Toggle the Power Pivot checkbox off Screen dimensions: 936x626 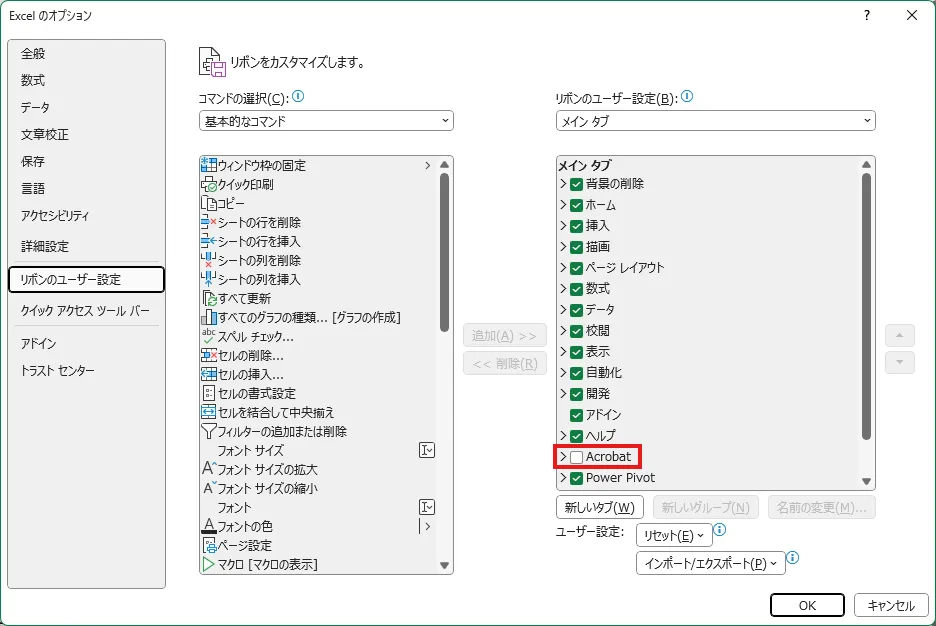point(577,478)
